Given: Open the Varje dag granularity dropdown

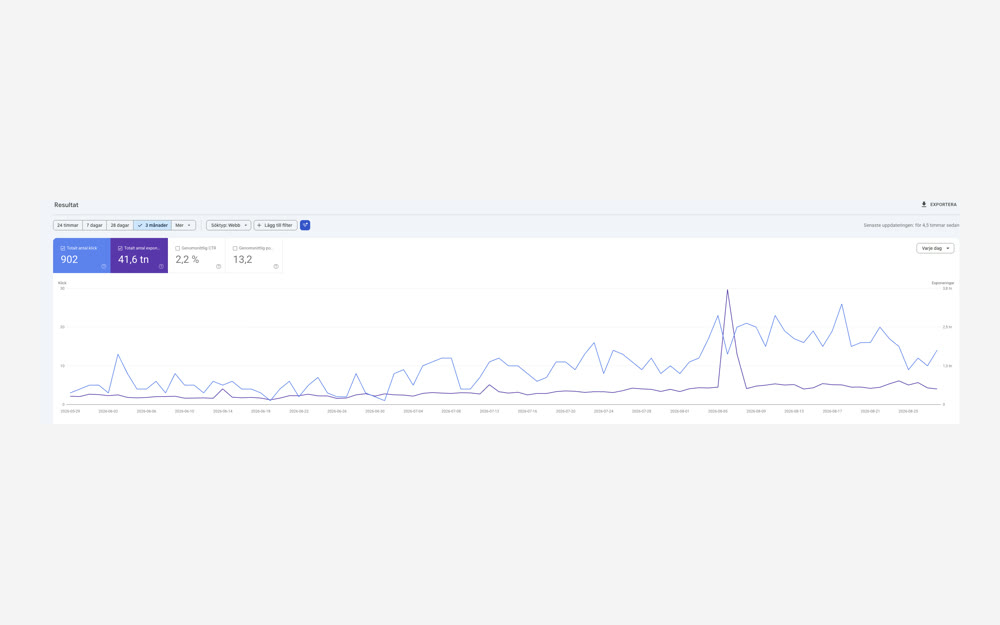Looking at the screenshot, I should (x=935, y=248).
